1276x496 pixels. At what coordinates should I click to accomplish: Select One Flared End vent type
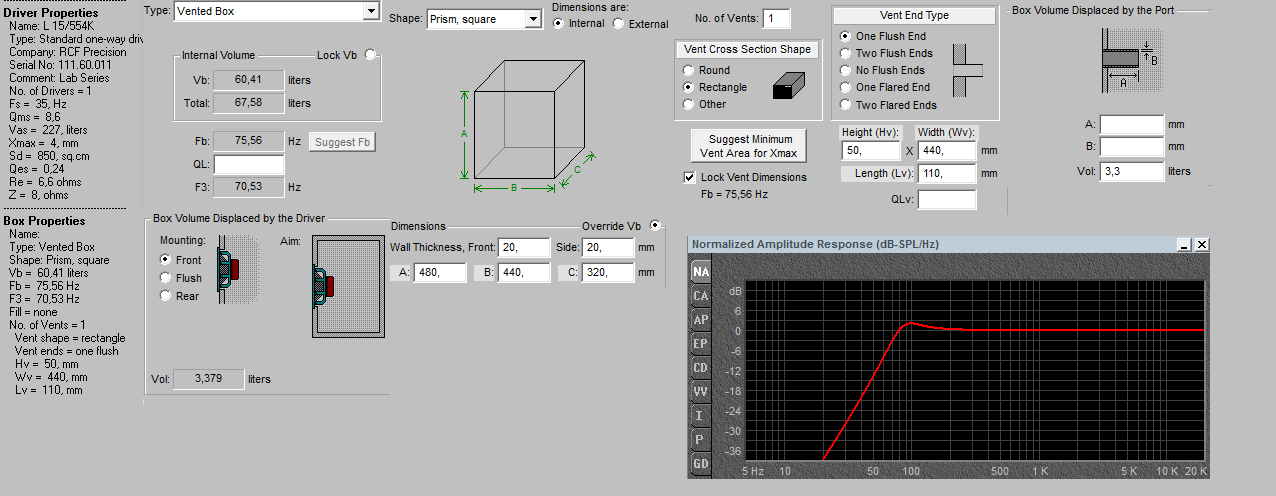[845, 87]
